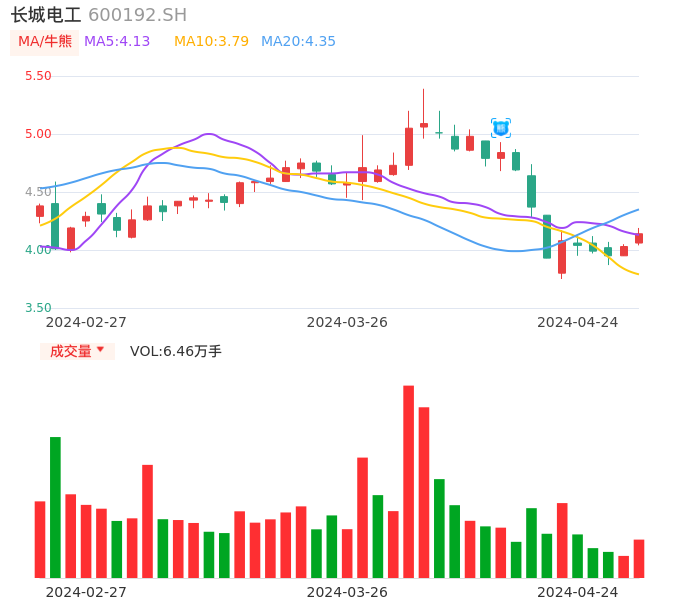The height and width of the screenshot is (606, 686).
Task: Toggle the yellow MA10:3.79 legend
Action: 211,42
